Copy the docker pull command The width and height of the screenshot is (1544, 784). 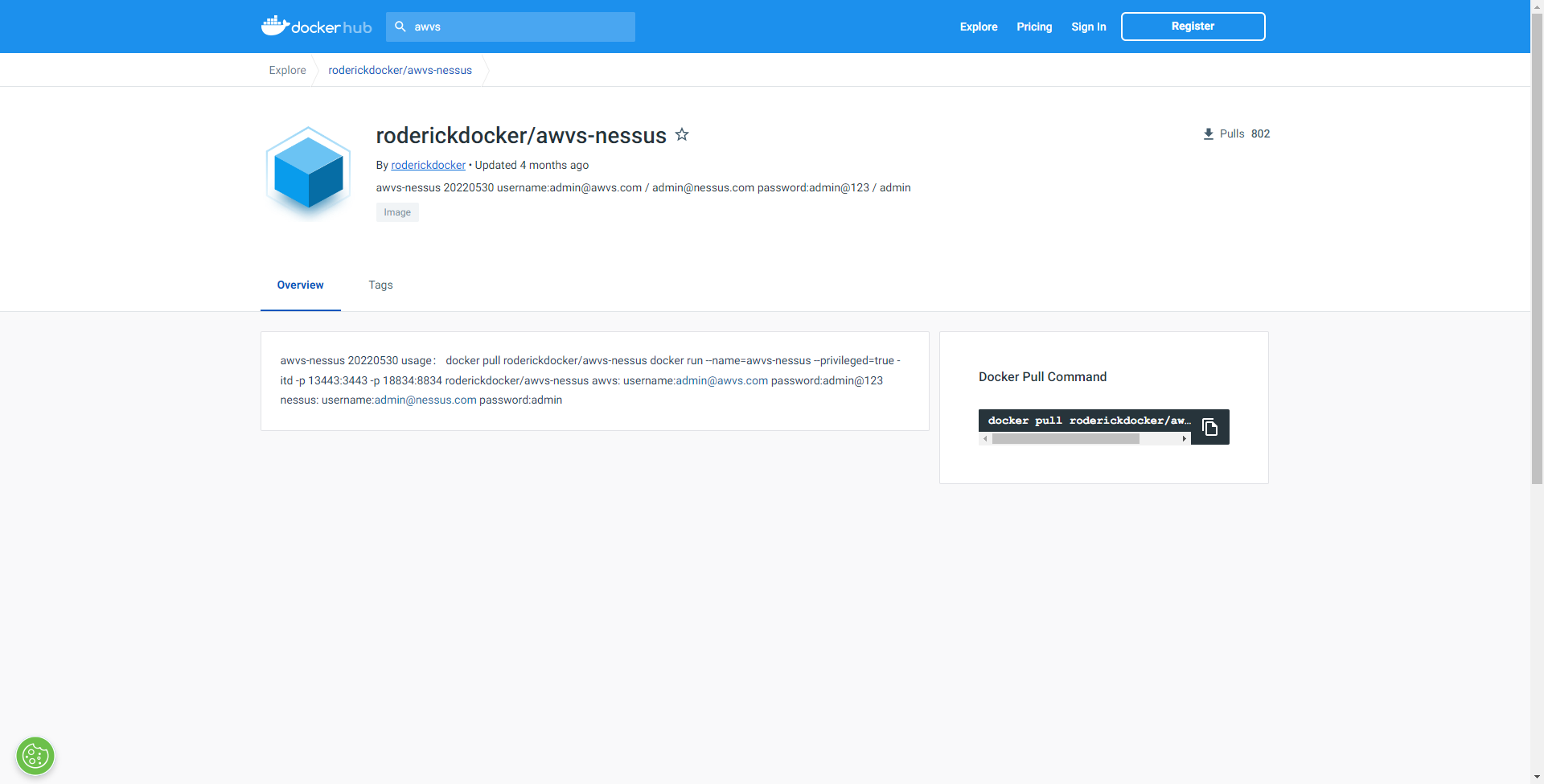pyautogui.click(x=1209, y=427)
